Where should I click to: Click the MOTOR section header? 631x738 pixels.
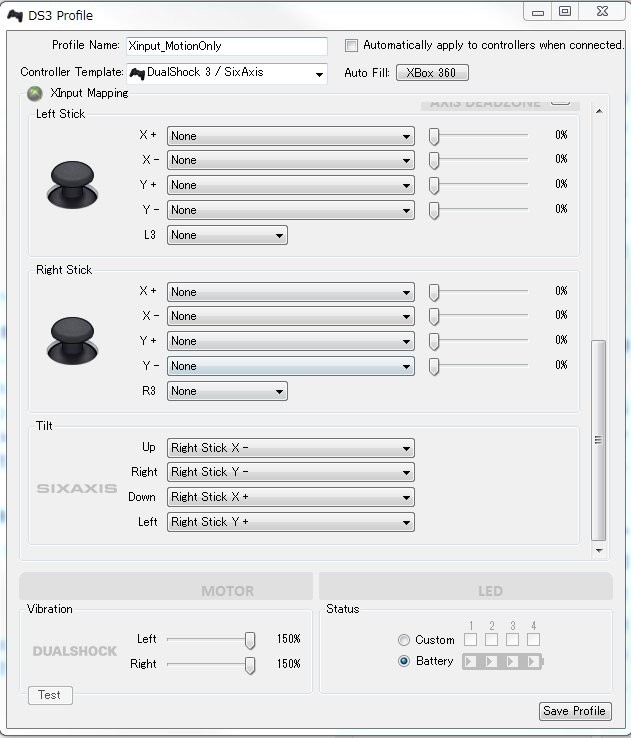click(x=166, y=586)
